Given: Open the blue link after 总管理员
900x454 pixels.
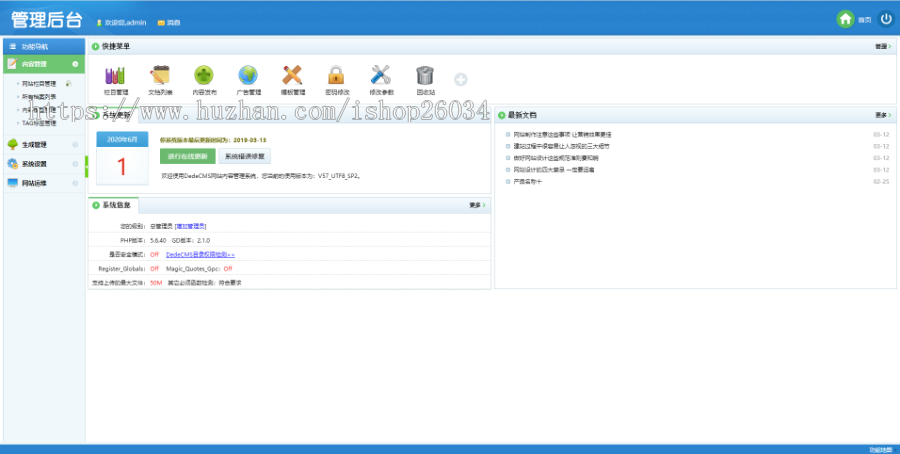Looking at the screenshot, I should pyautogui.click(x=191, y=226).
